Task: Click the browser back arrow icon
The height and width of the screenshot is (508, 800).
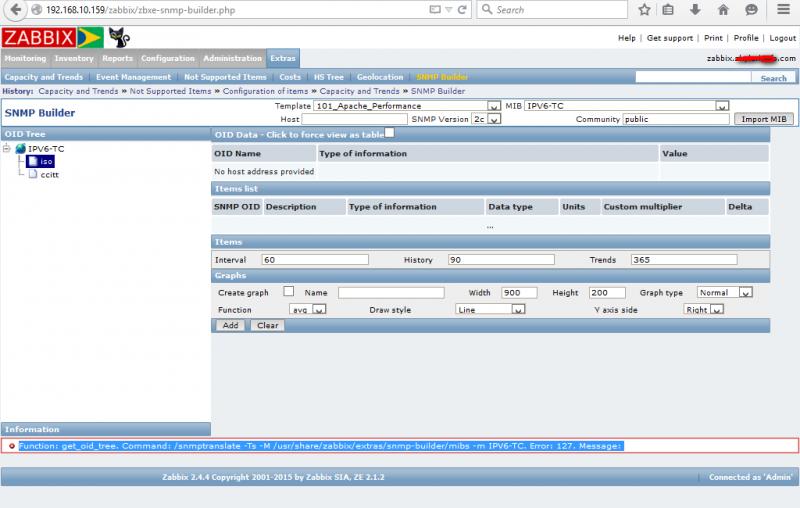Action: 16,10
